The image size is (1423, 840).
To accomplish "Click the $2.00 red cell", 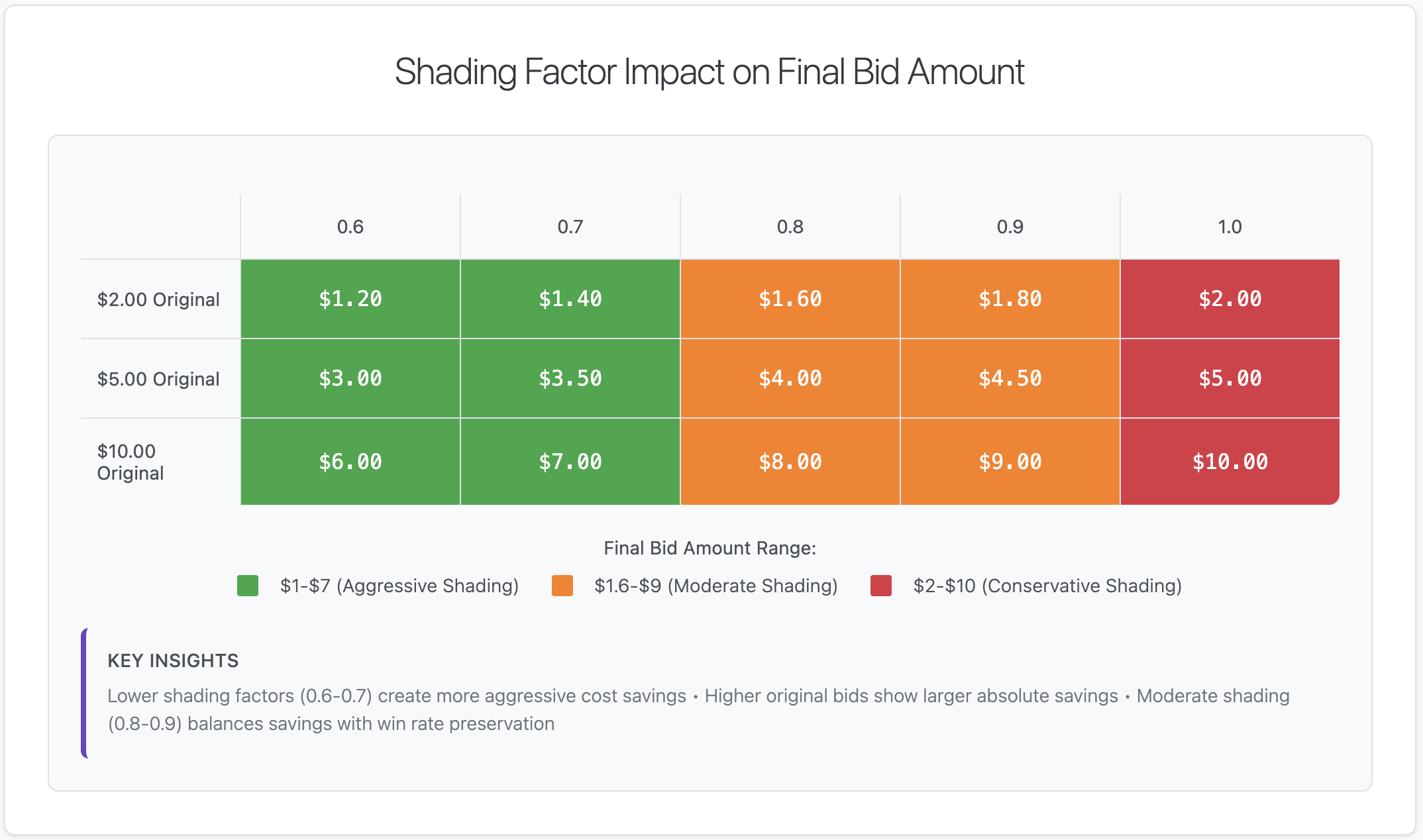I will (x=1230, y=299).
